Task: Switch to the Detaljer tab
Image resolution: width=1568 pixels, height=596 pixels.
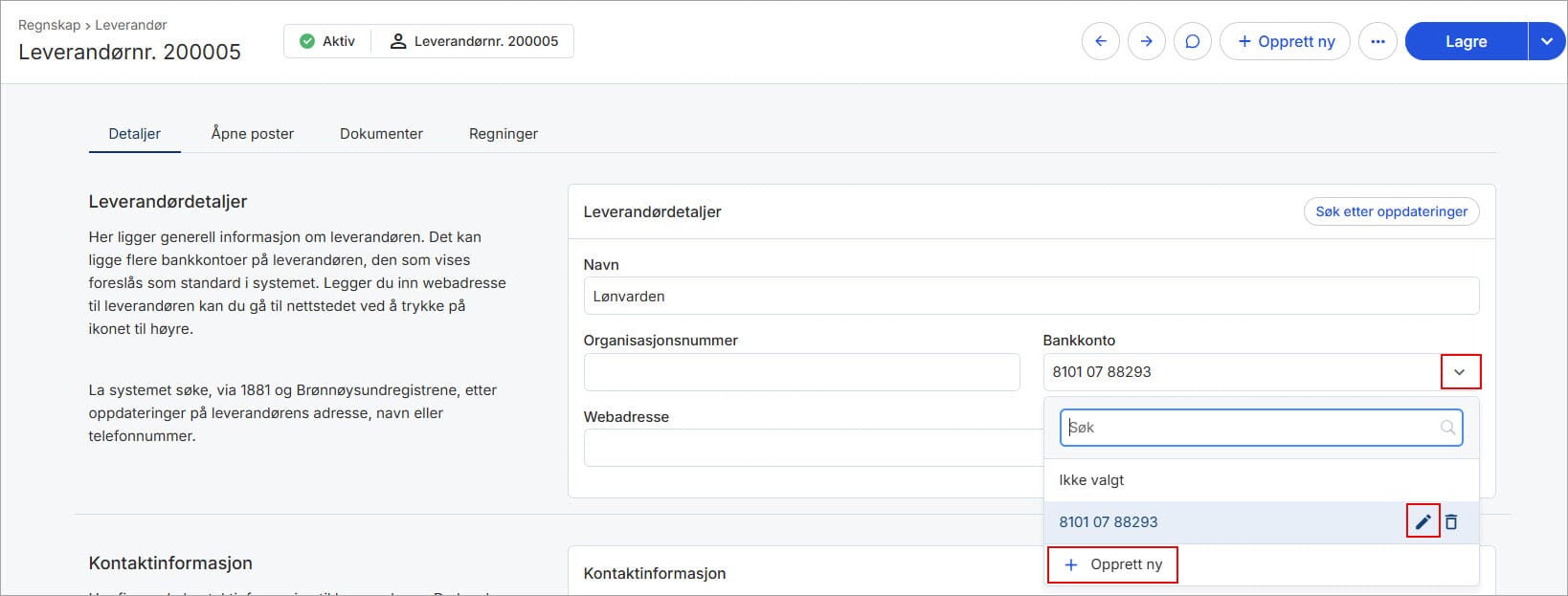Action: click(135, 134)
